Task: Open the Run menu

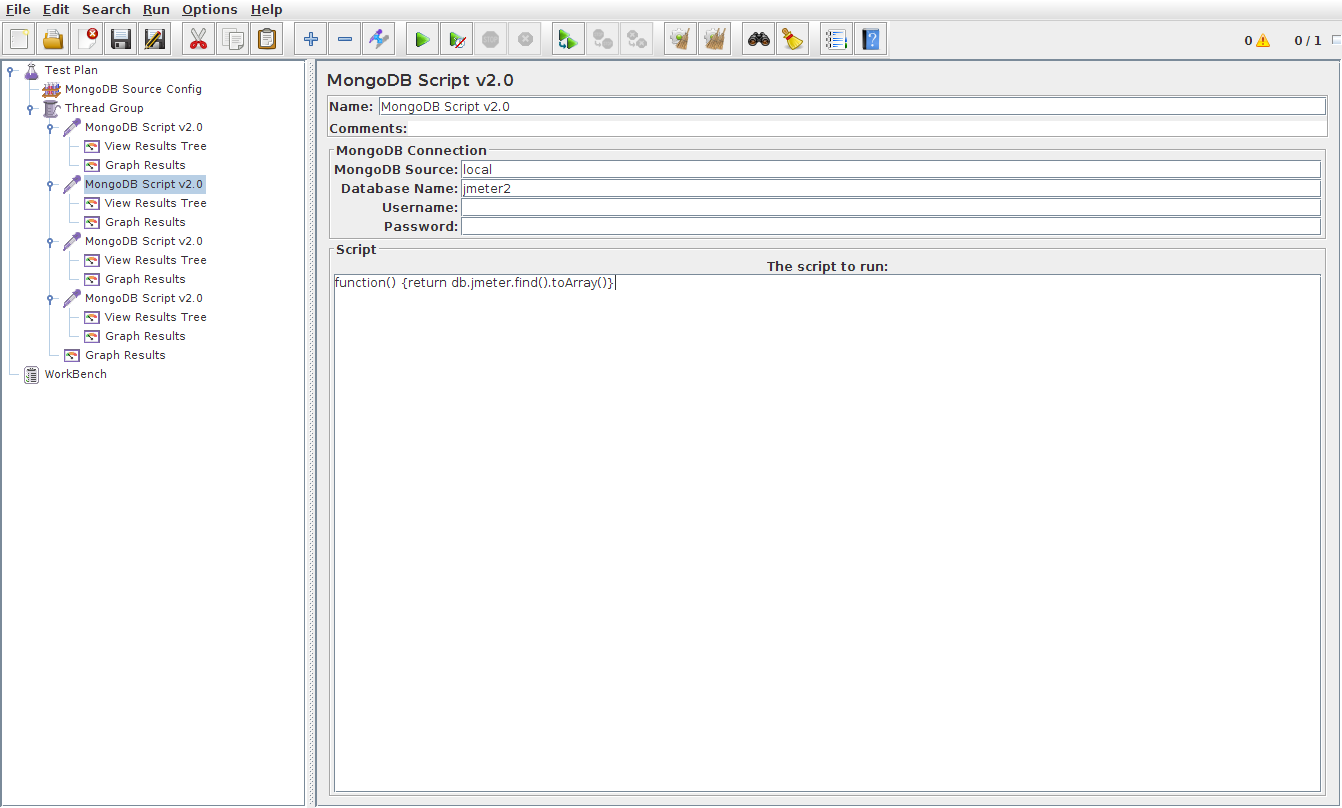Action: (x=156, y=9)
